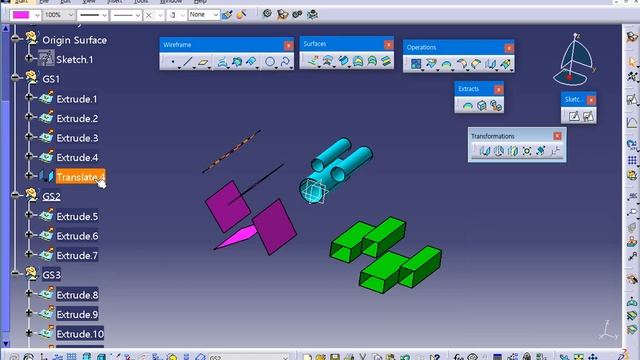
Task: Open the layer dropdown showing None
Action: (216, 15)
